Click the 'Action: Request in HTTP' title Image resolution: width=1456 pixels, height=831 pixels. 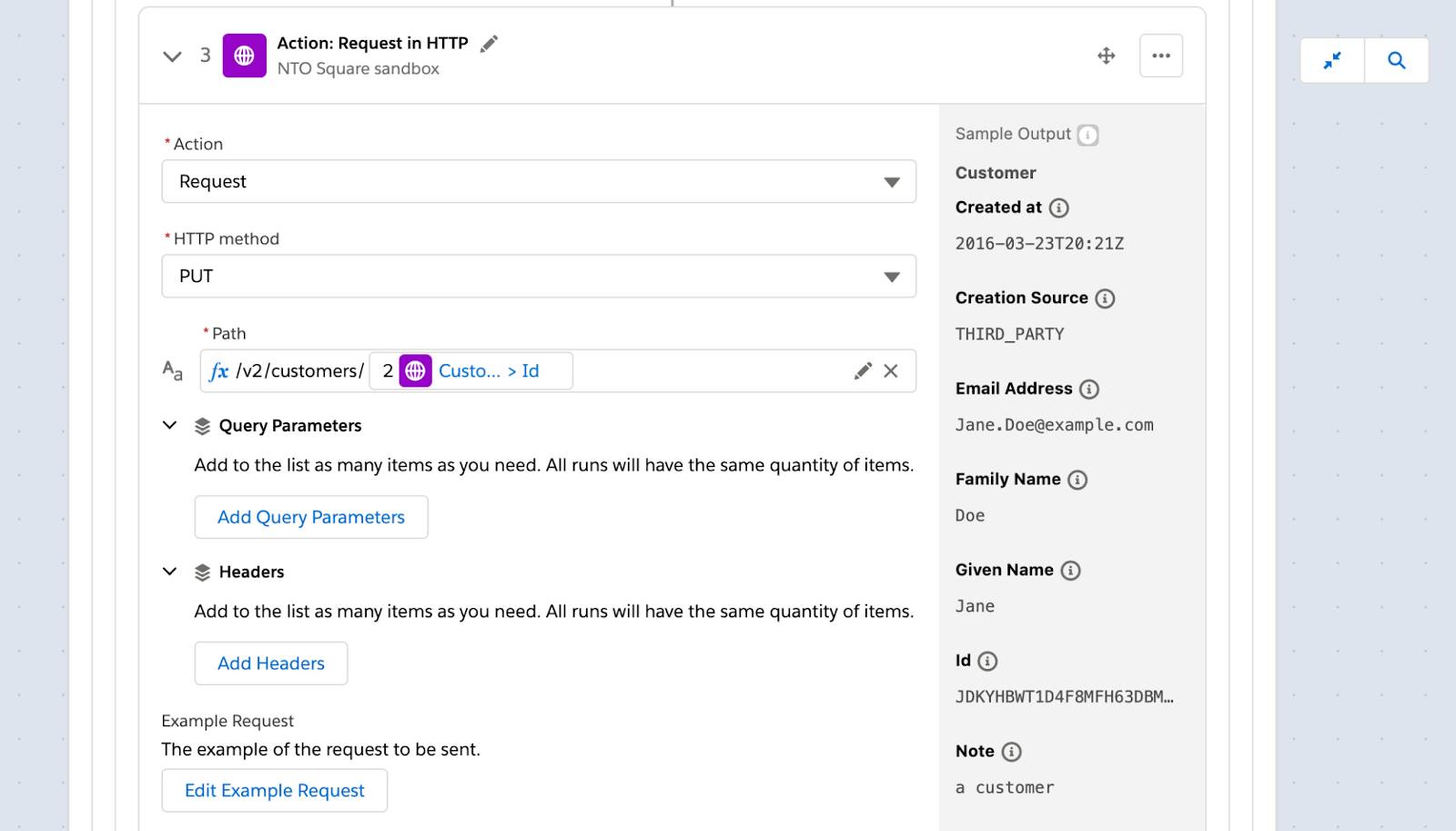(372, 43)
